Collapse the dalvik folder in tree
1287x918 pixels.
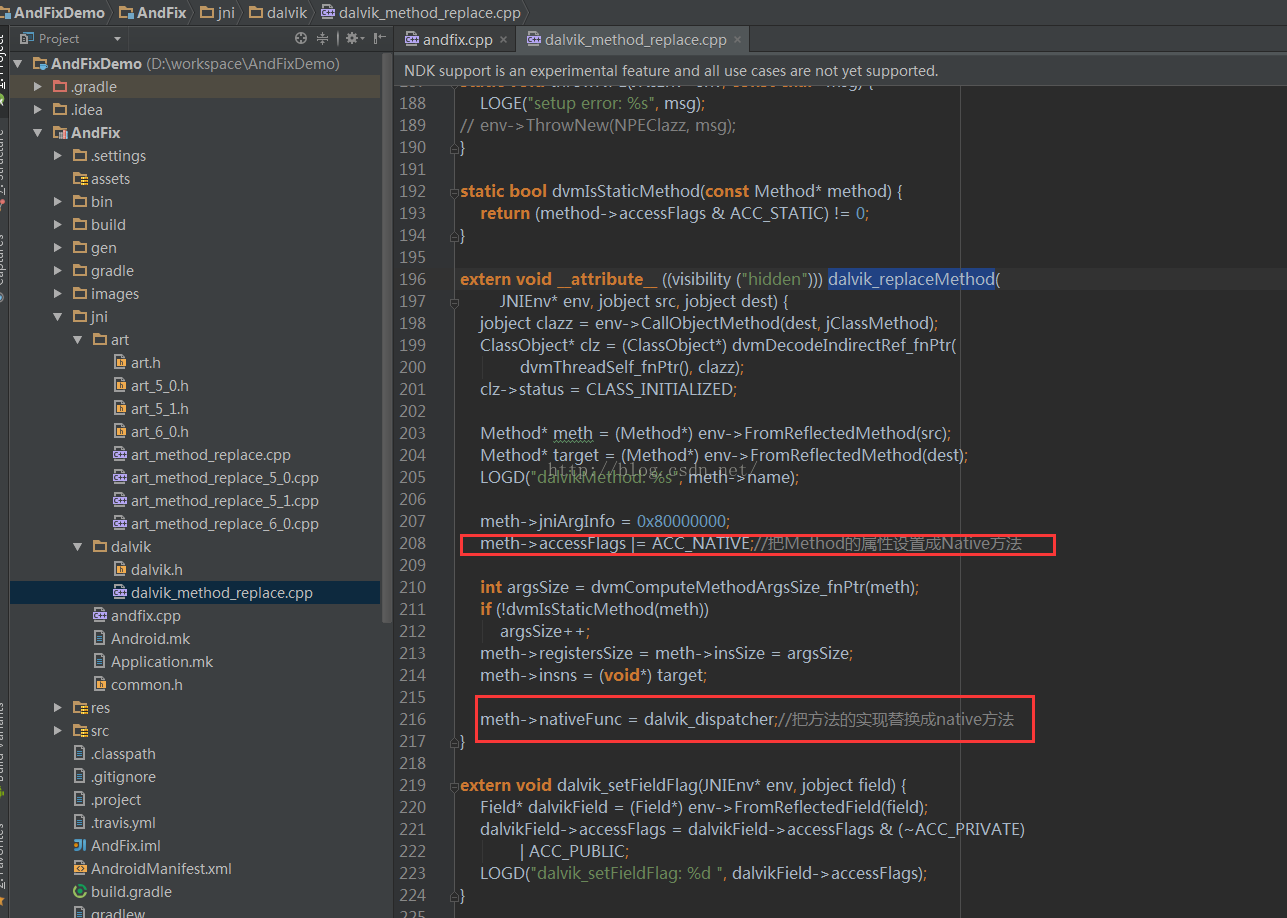(78, 547)
